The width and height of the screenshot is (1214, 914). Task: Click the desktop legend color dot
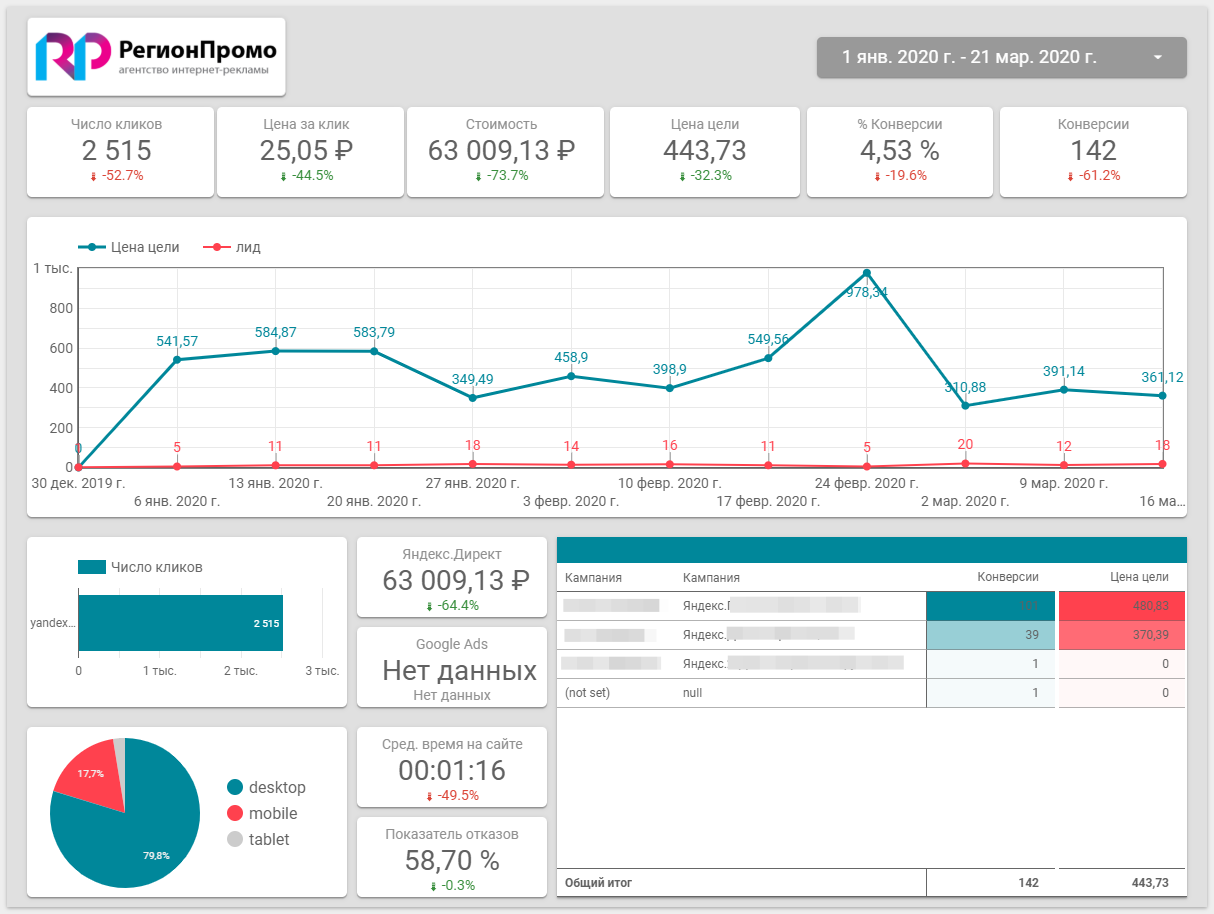pos(235,788)
